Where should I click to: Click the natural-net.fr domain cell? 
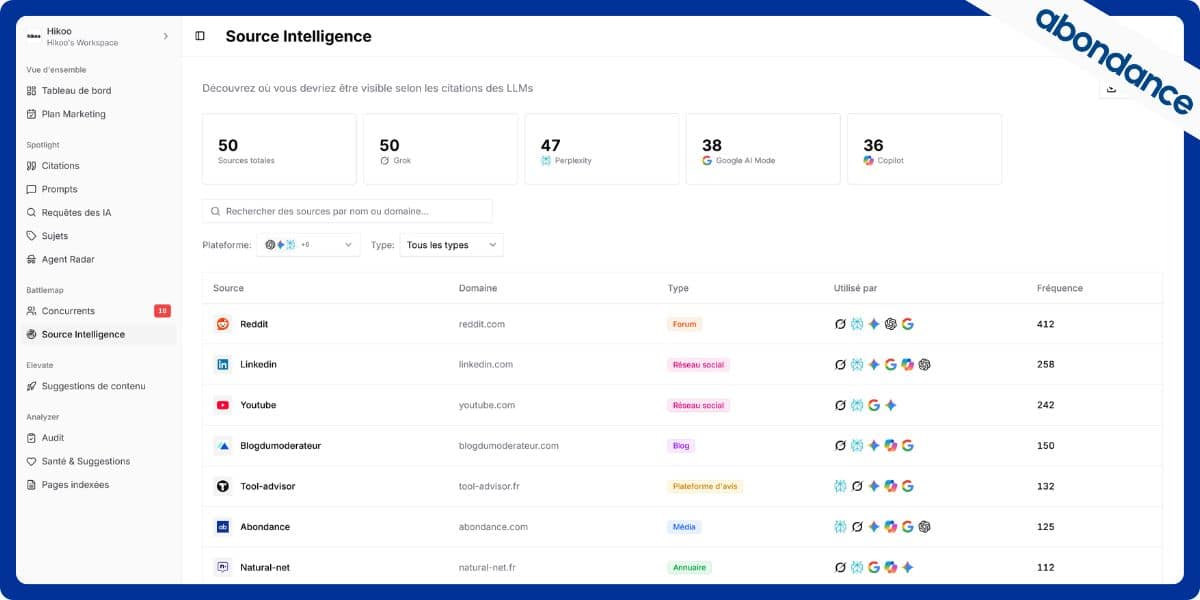pos(487,567)
